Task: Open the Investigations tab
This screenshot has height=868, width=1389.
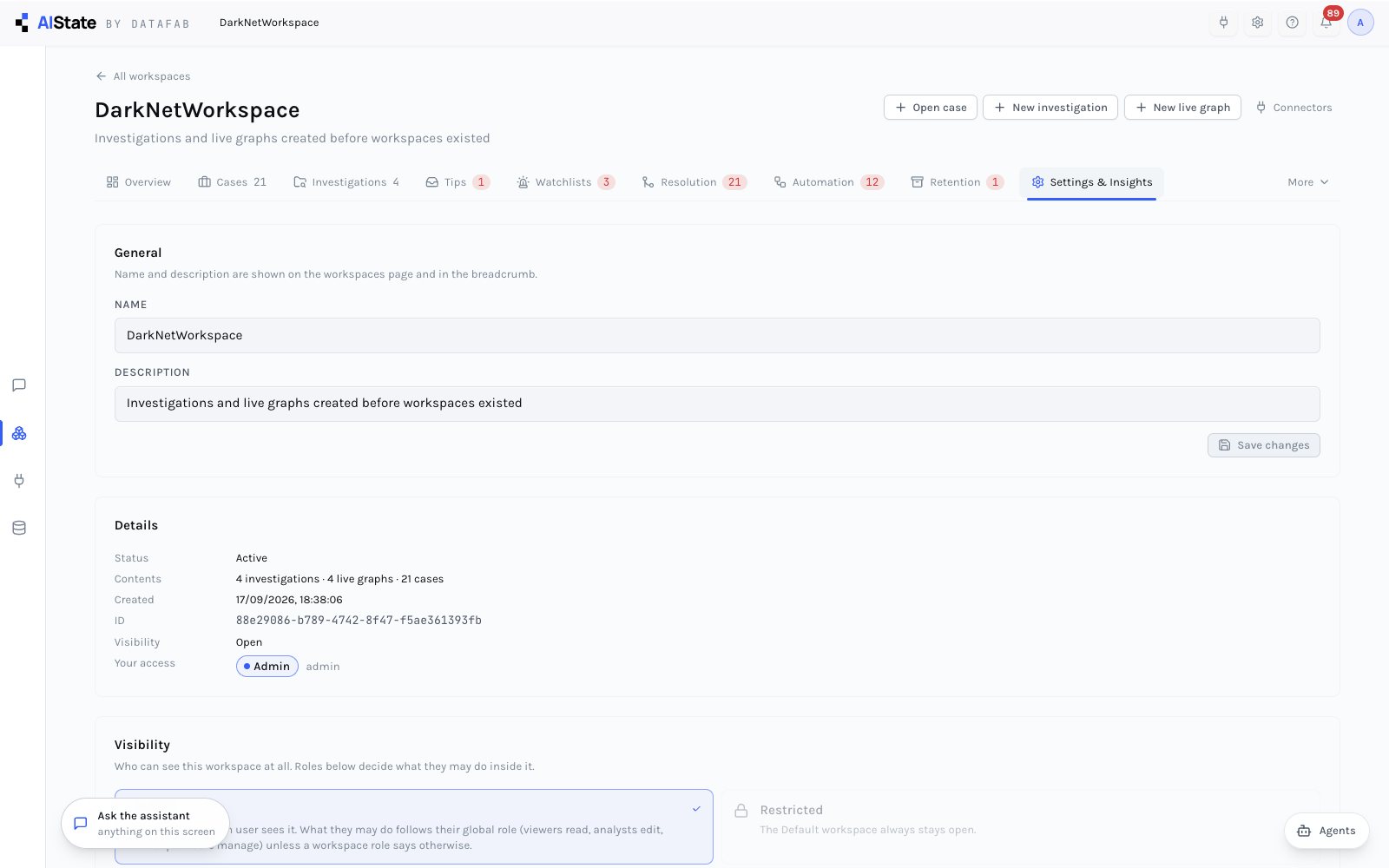Action: click(346, 182)
